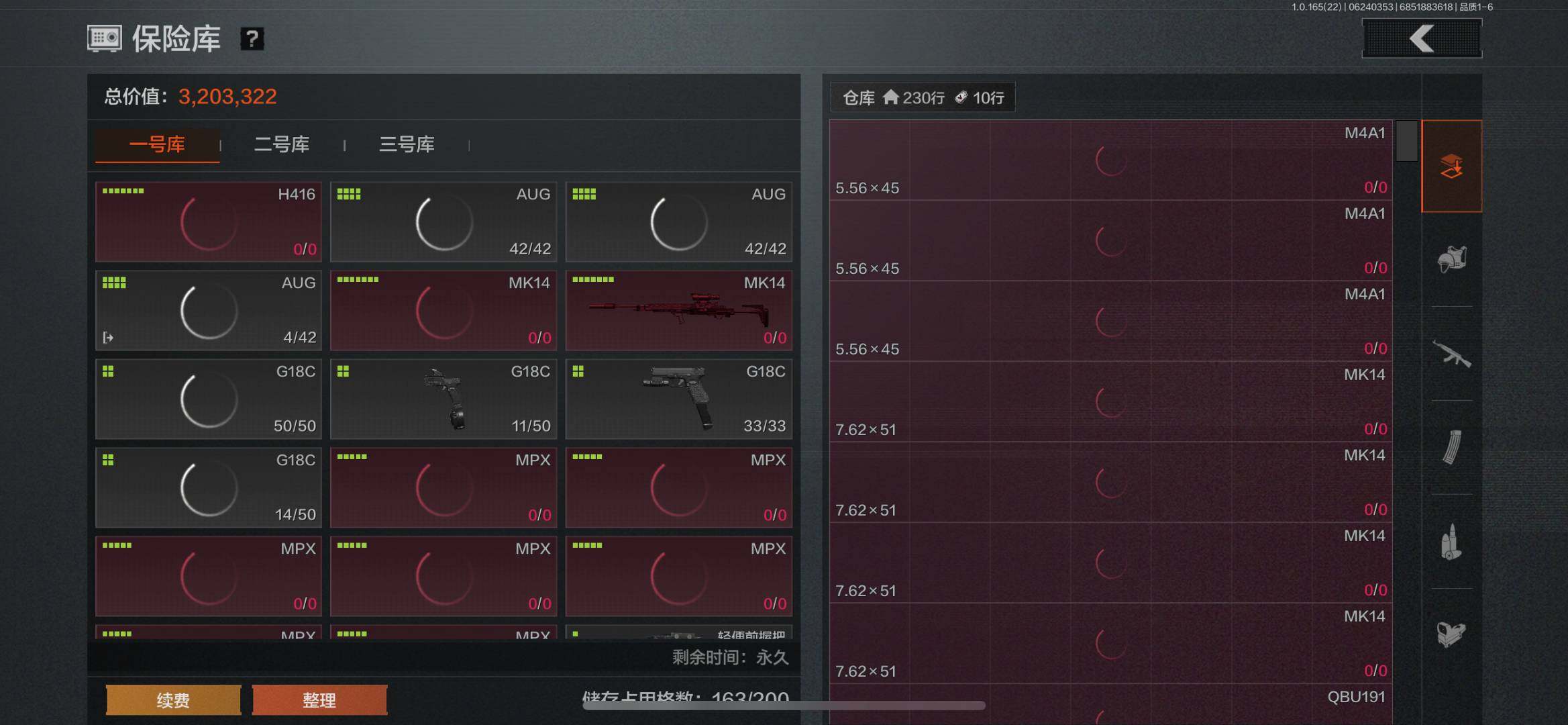Image resolution: width=1568 pixels, height=725 pixels.
Task: Click the house icon beside 230行
Action: [890, 97]
